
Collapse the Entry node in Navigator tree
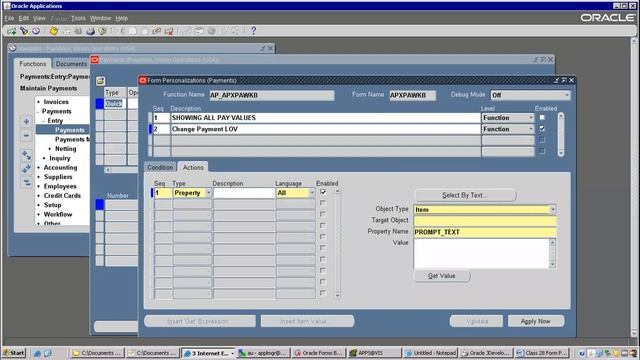43,121
